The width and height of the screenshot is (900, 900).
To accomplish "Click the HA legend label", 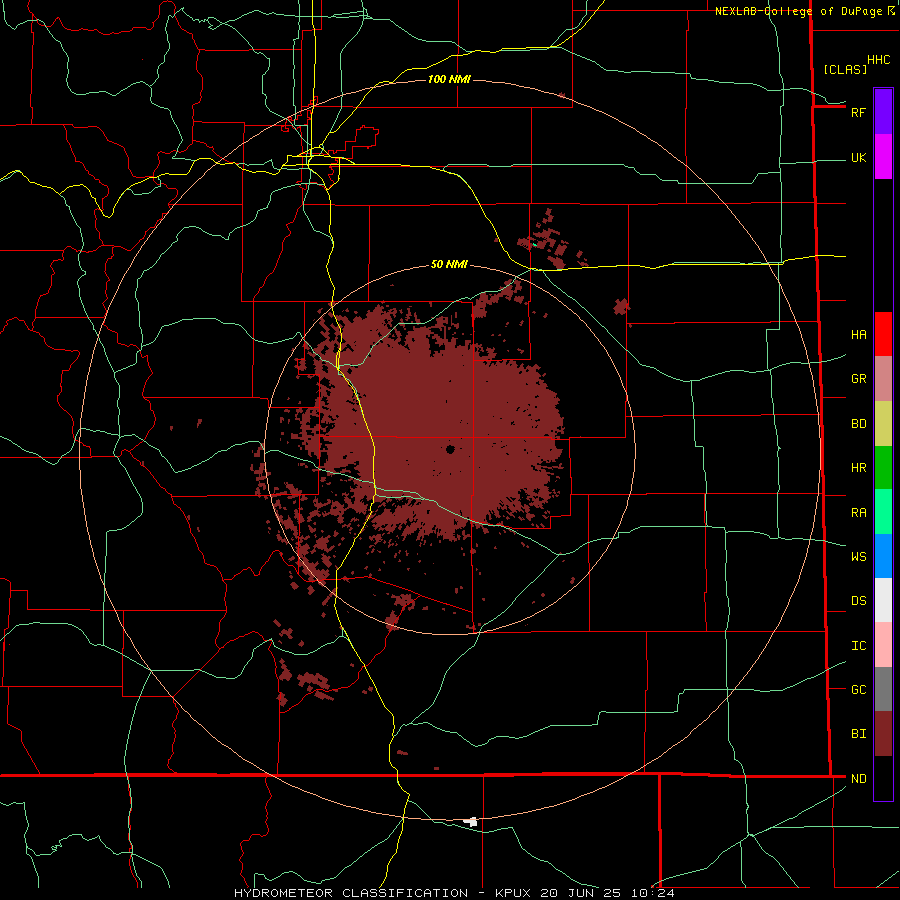I will 858,335.
